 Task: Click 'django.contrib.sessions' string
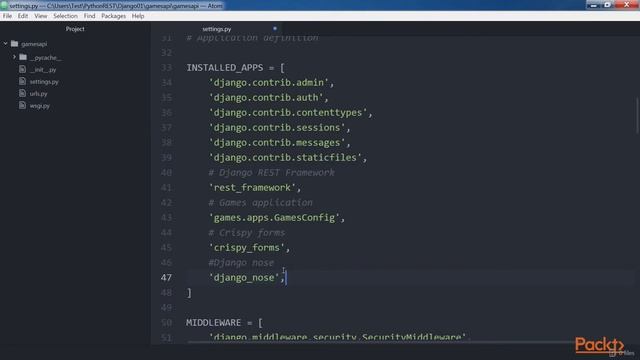[277, 127]
